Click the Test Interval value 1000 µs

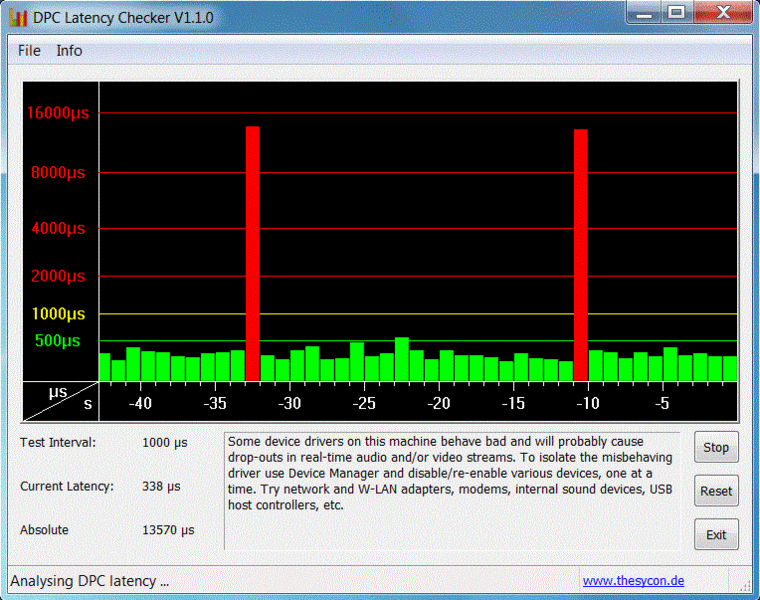[165, 442]
